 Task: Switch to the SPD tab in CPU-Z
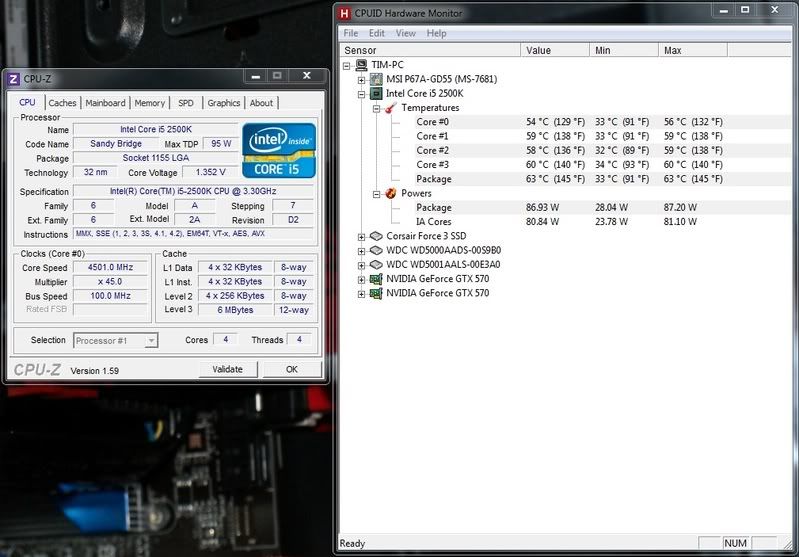point(185,103)
